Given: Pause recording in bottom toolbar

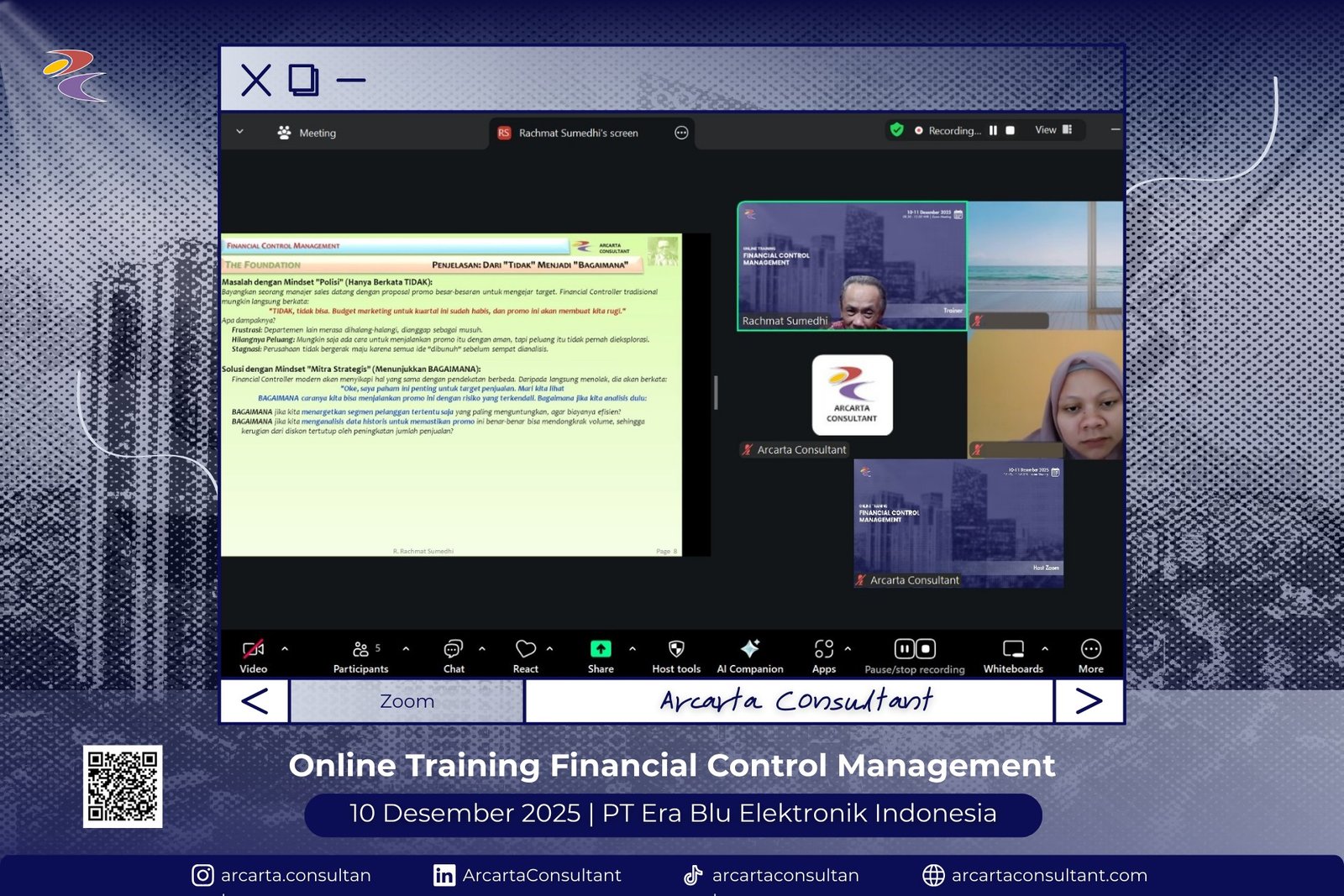Looking at the screenshot, I should (904, 649).
